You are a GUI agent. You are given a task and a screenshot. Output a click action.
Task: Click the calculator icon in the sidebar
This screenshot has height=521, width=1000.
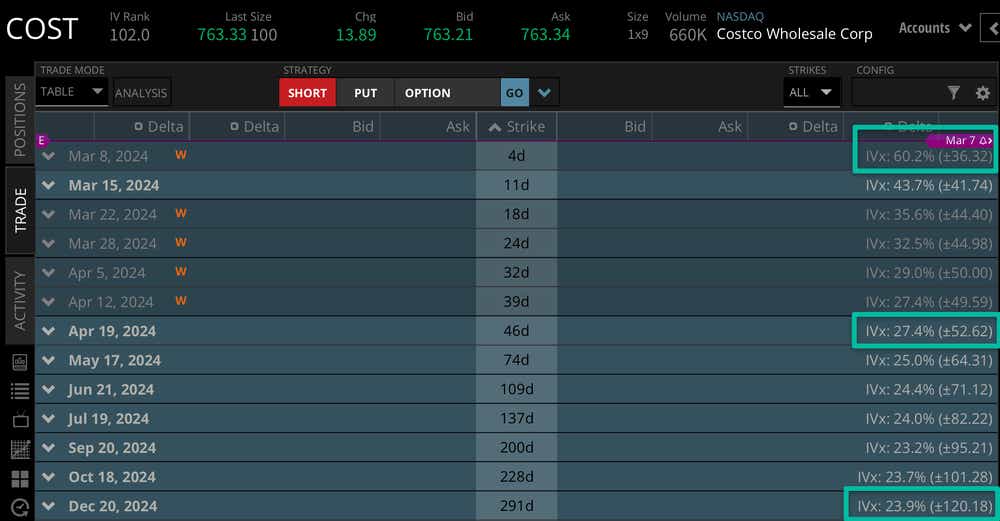coord(19,361)
